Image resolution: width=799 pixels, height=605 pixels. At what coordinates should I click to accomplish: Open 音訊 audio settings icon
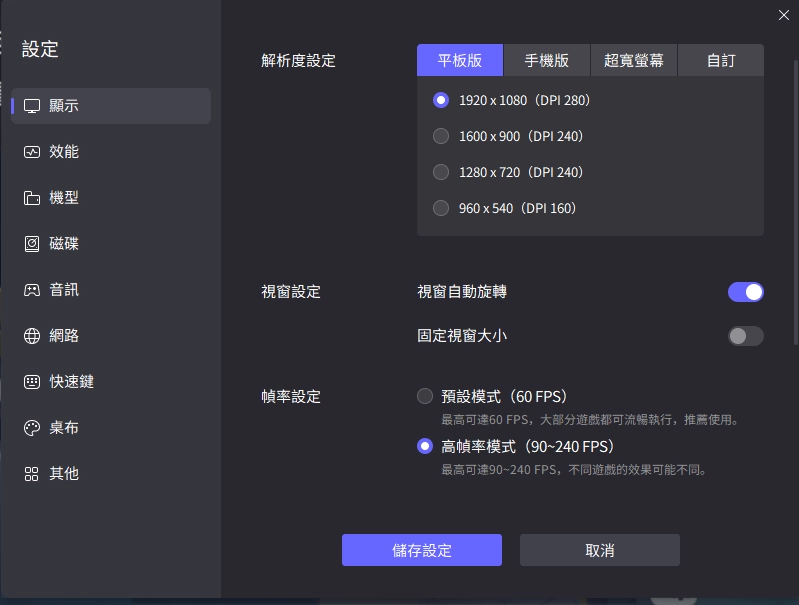pos(32,290)
